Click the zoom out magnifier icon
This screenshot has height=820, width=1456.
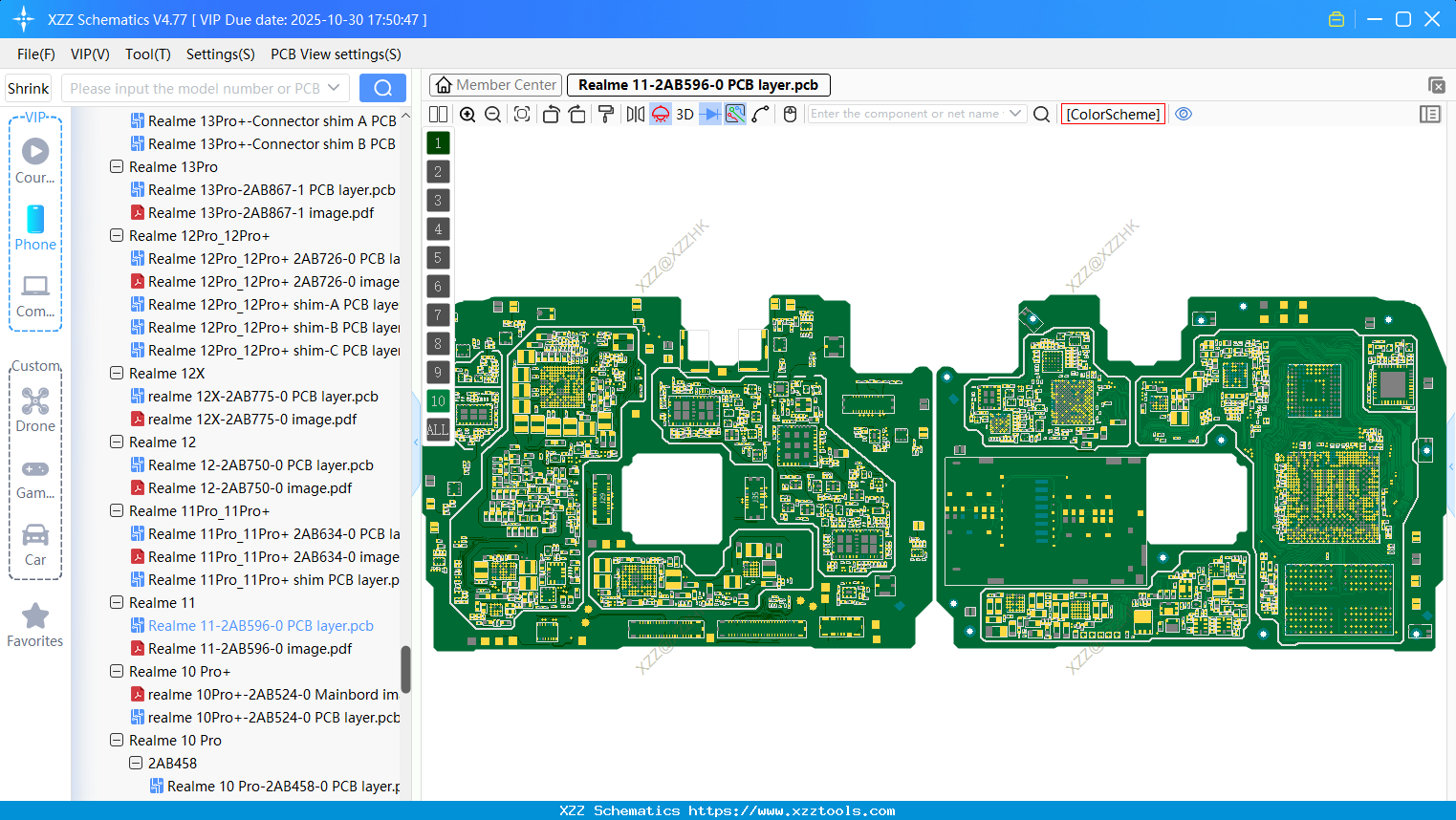pos(493,115)
